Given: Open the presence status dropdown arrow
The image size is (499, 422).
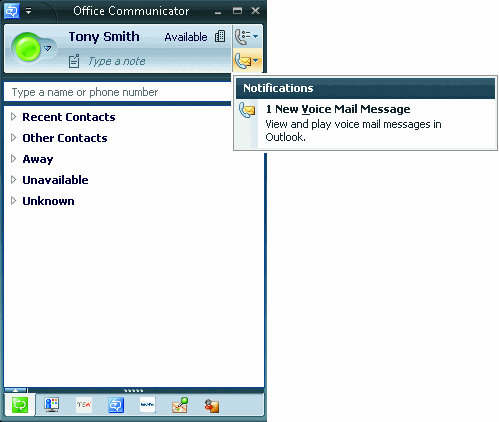Looking at the screenshot, I should pyautogui.click(x=48, y=49).
